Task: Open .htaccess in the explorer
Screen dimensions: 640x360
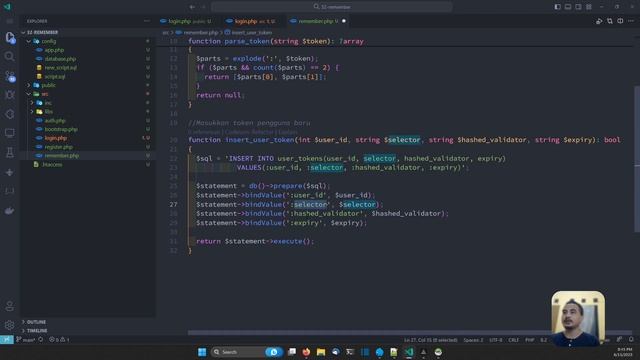Action: (52, 164)
